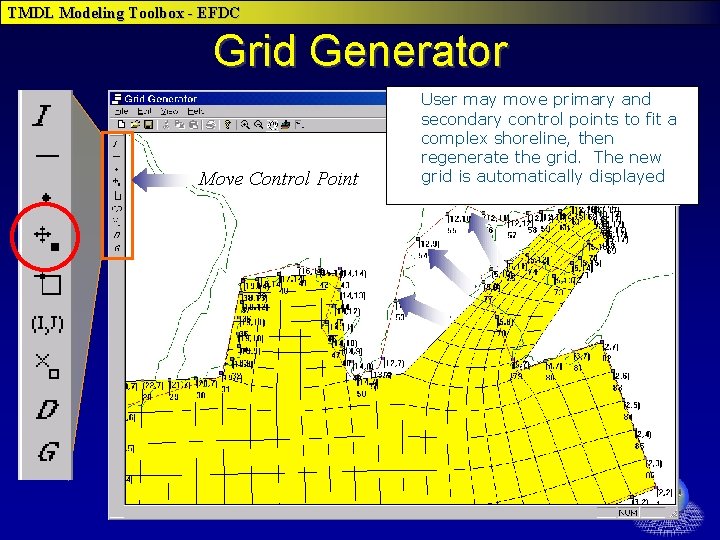The height and width of the screenshot is (540, 720).
Task: Select the Pan hand tool
Action: [x=273, y=124]
